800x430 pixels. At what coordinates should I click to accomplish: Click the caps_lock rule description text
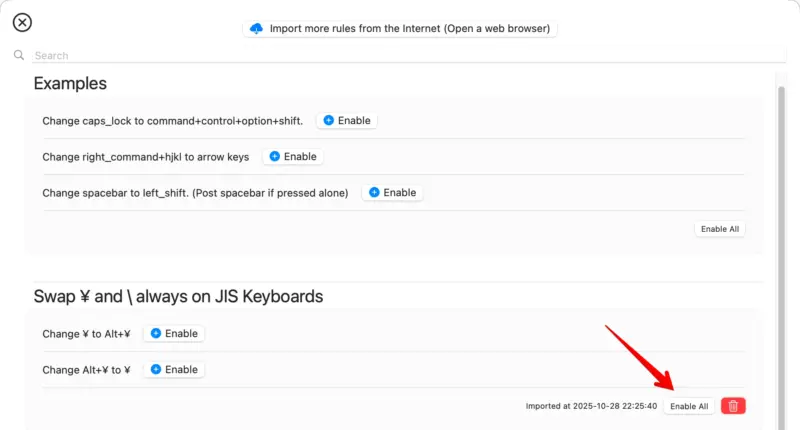click(172, 121)
